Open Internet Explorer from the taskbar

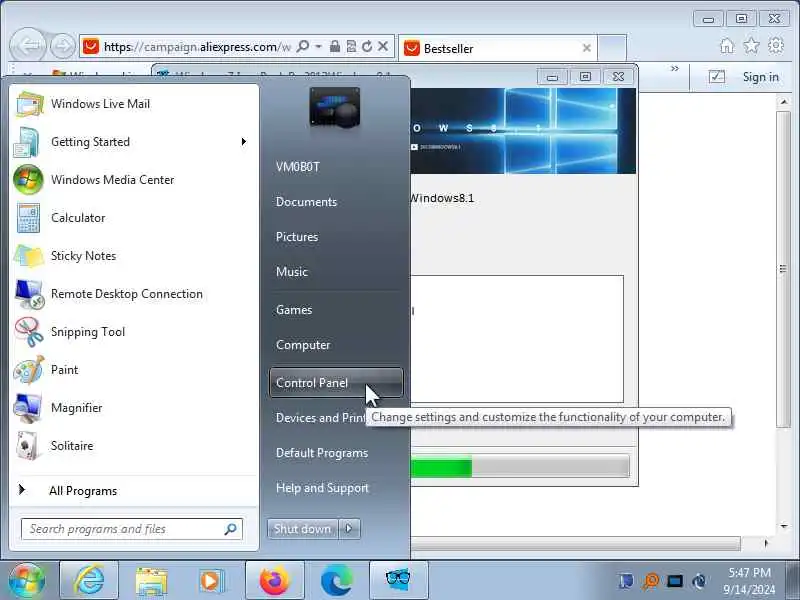[x=89, y=580]
